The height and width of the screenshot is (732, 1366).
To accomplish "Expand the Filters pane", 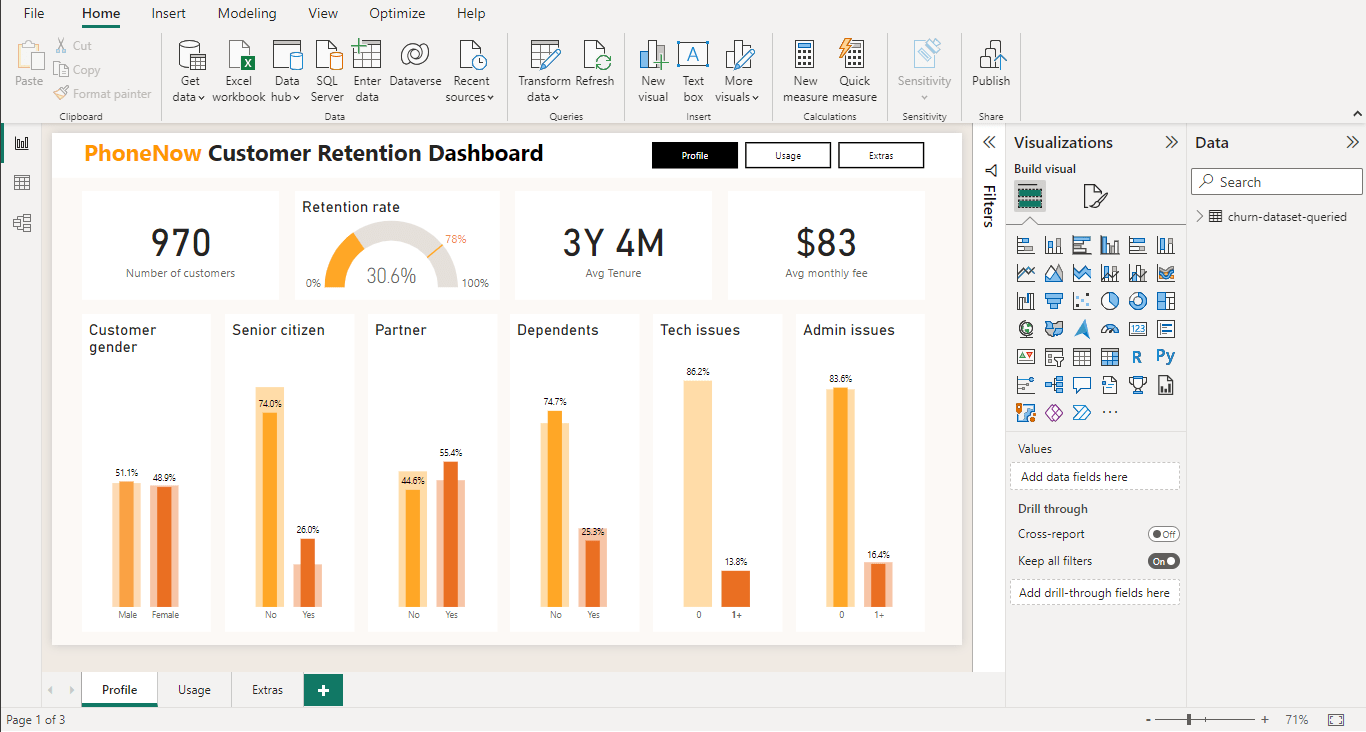I will pyautogui.click(x=989, y=142).
